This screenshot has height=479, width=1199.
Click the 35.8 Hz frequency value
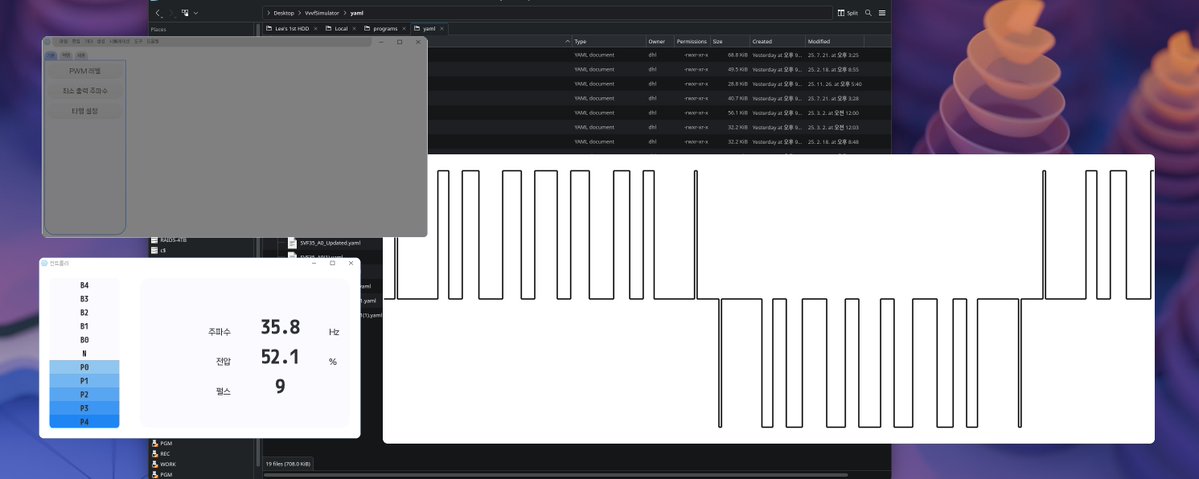[x=280, y=327]
